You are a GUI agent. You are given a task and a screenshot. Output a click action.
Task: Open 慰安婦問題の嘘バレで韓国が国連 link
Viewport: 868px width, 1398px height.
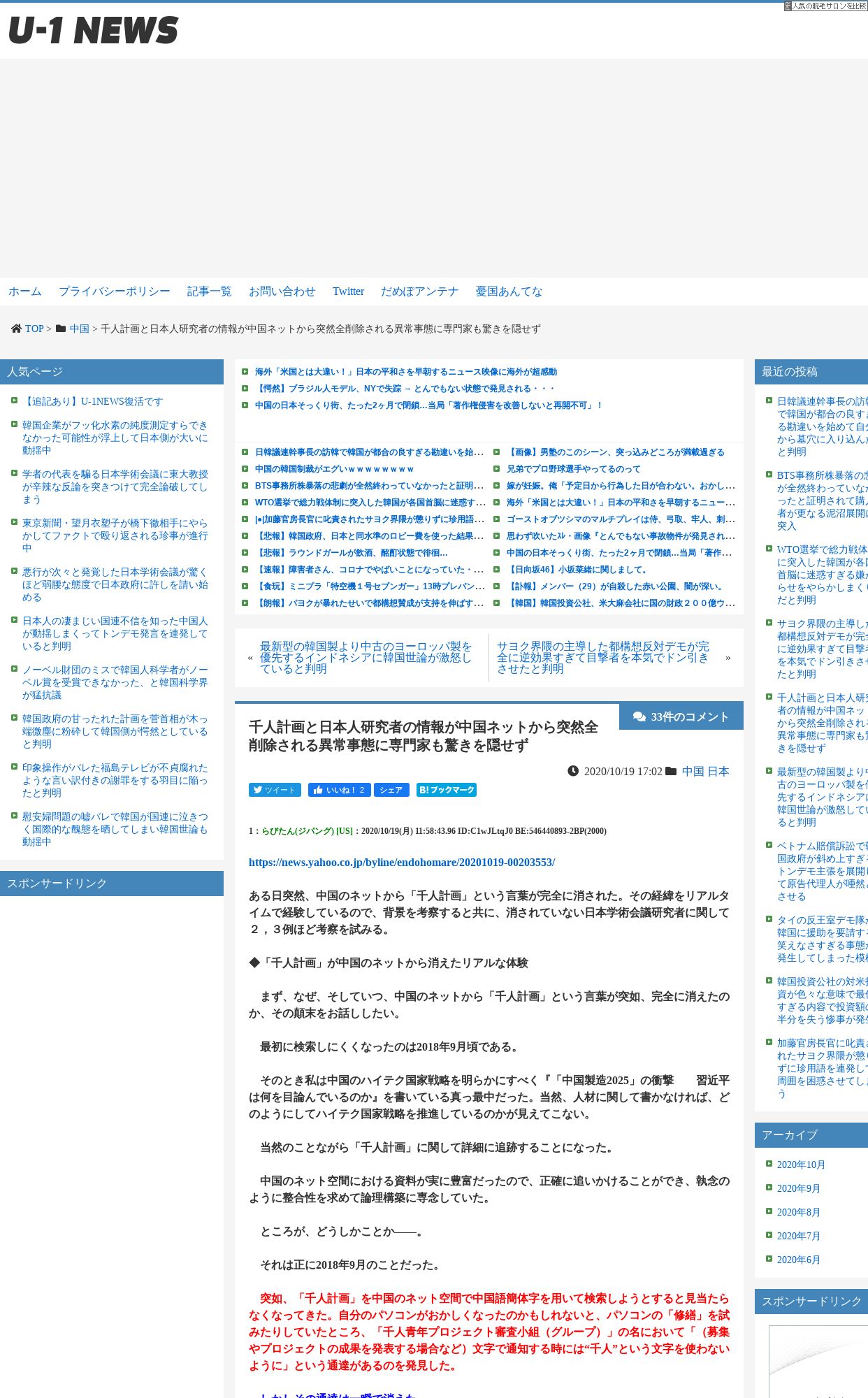[115, 829]
